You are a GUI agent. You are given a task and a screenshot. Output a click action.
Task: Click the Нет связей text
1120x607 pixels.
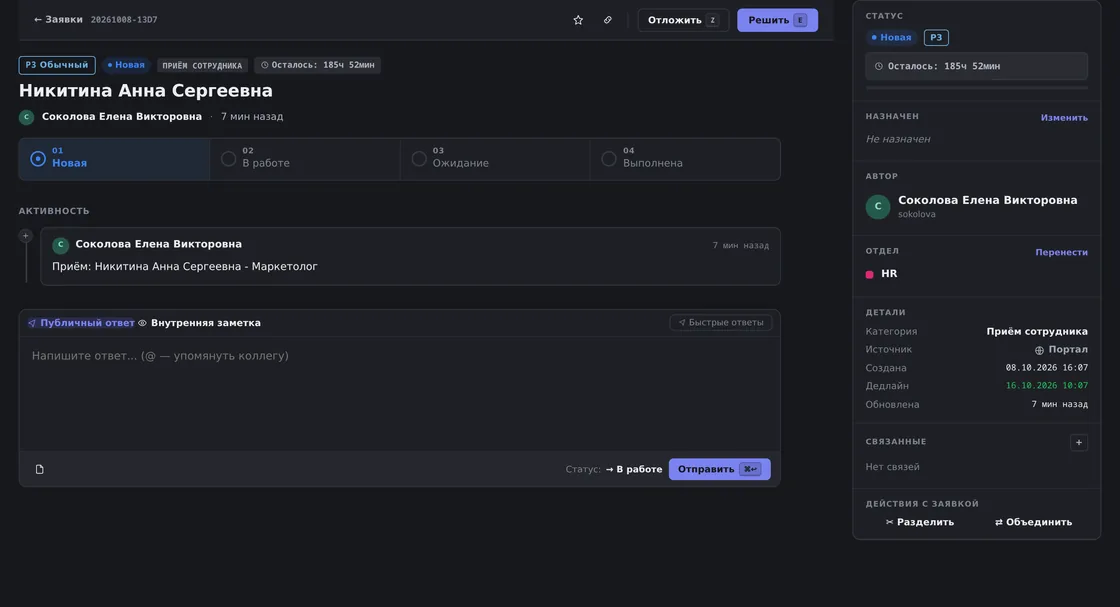893,467
